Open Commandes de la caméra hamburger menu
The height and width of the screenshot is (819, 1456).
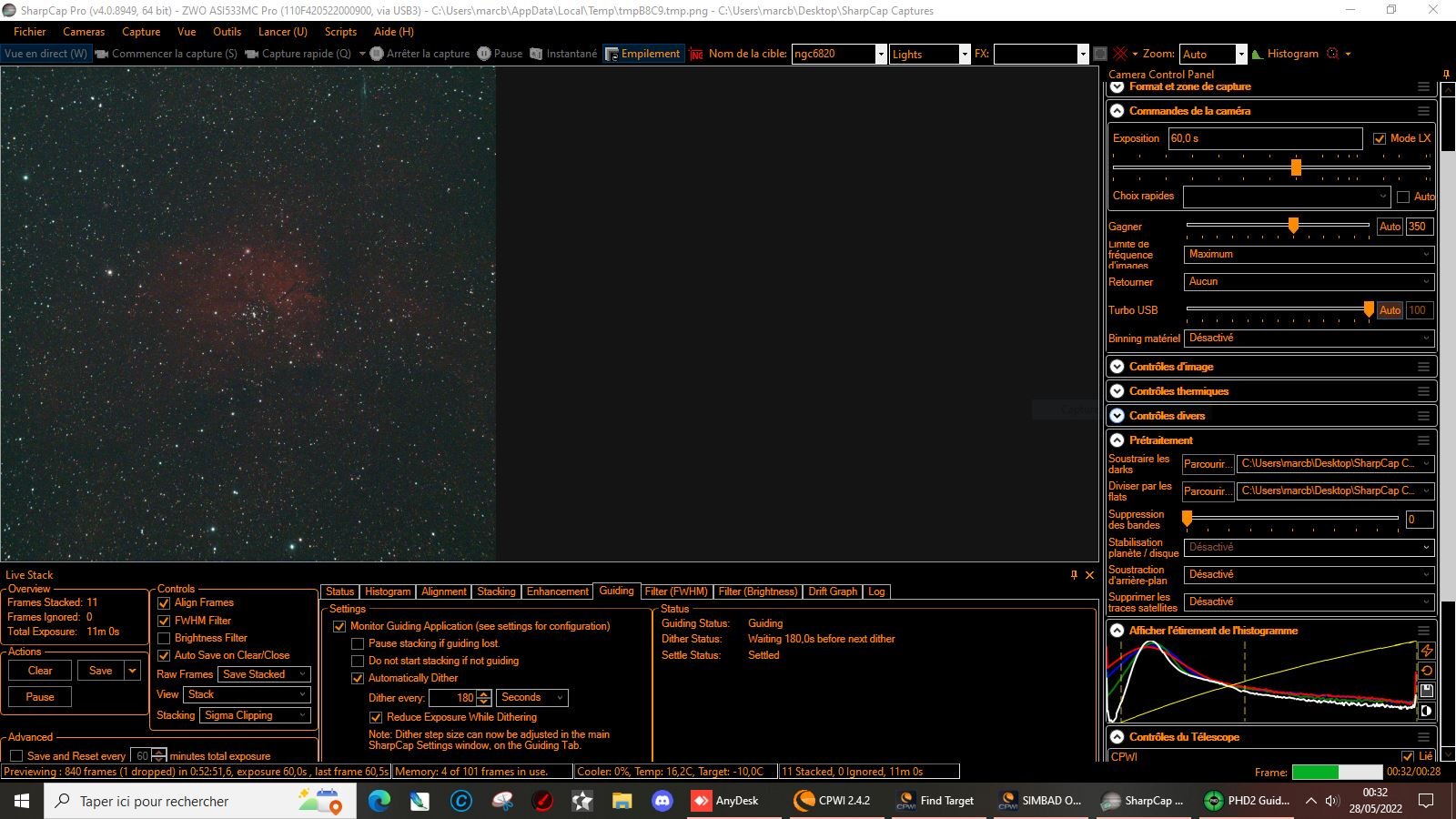(x=1423, y=111)
